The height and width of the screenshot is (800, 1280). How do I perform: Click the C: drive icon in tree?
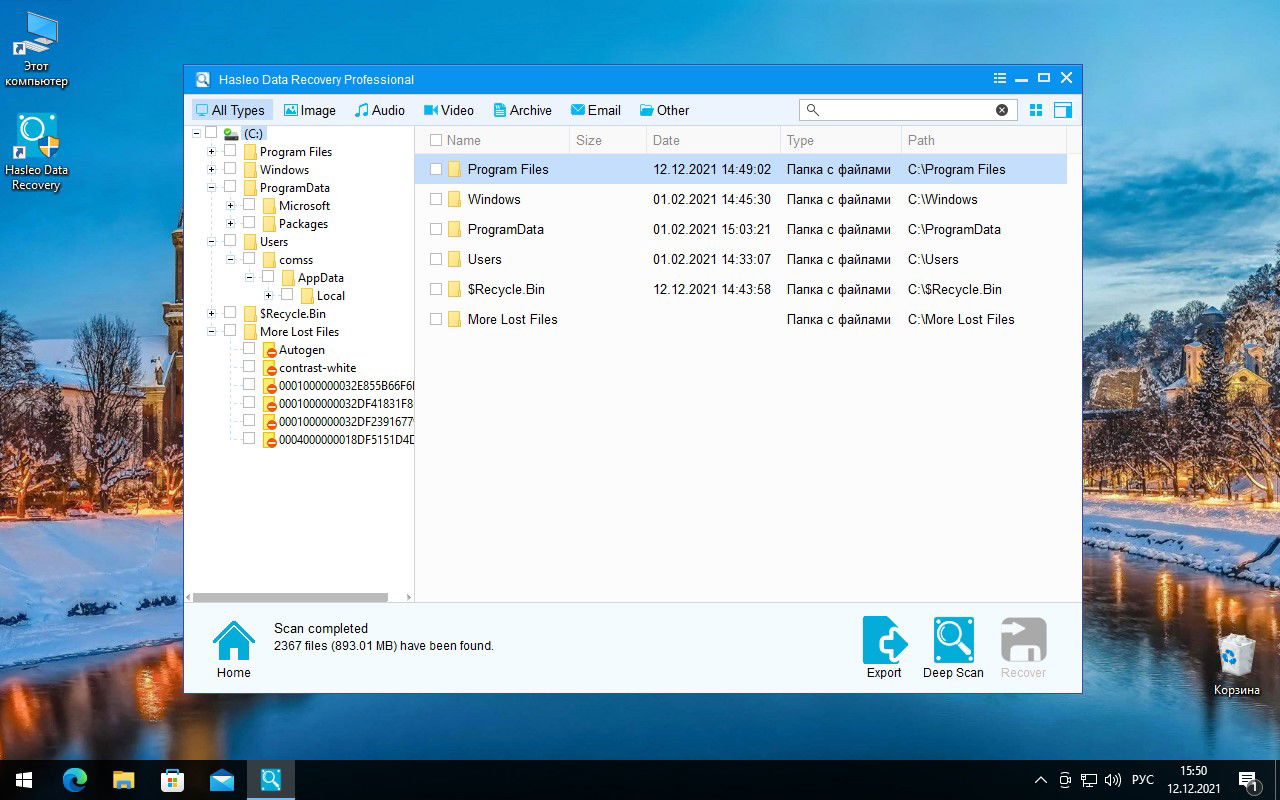(231, 133)
